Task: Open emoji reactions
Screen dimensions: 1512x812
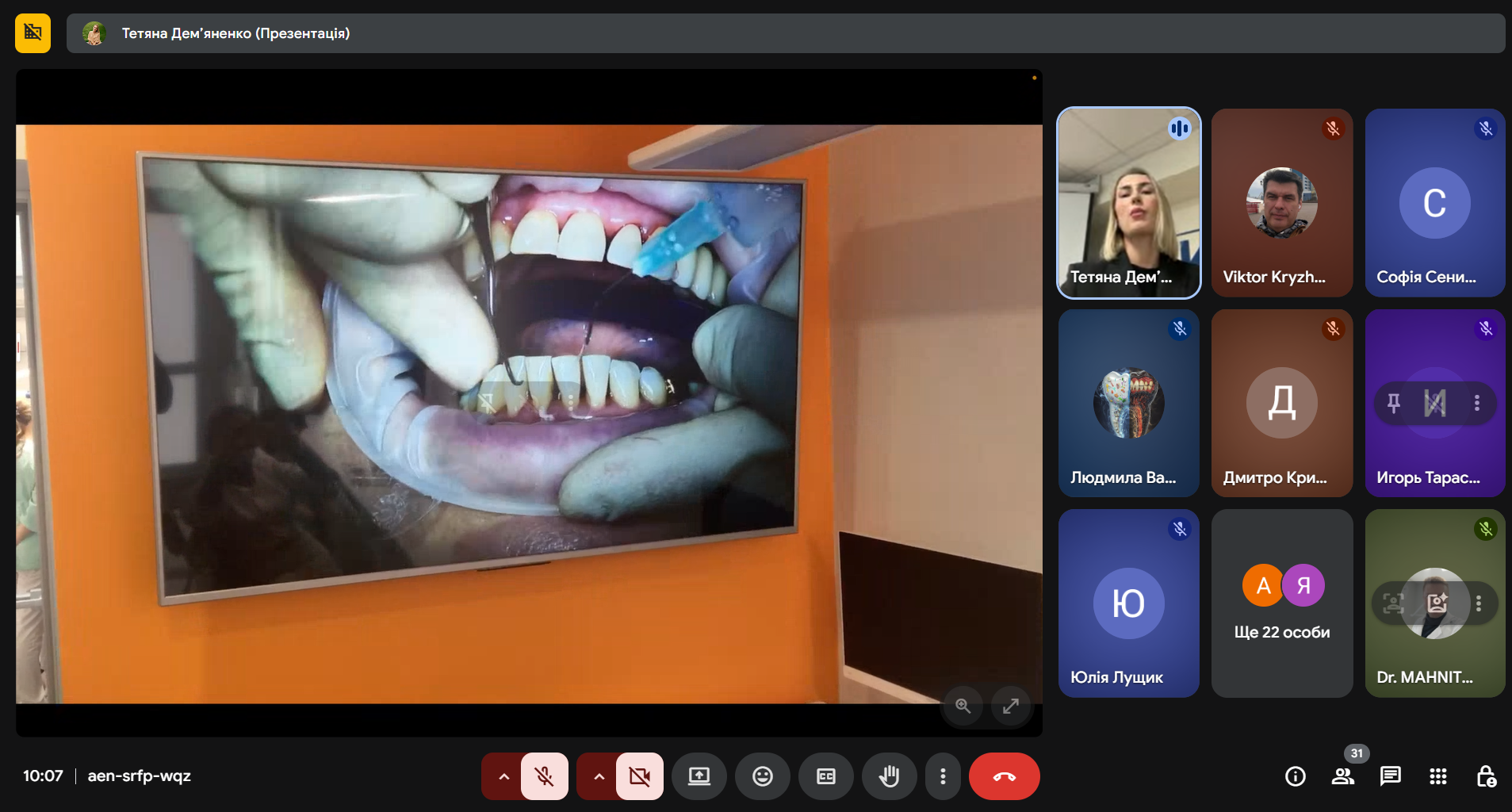Action: tap(762, 776)
